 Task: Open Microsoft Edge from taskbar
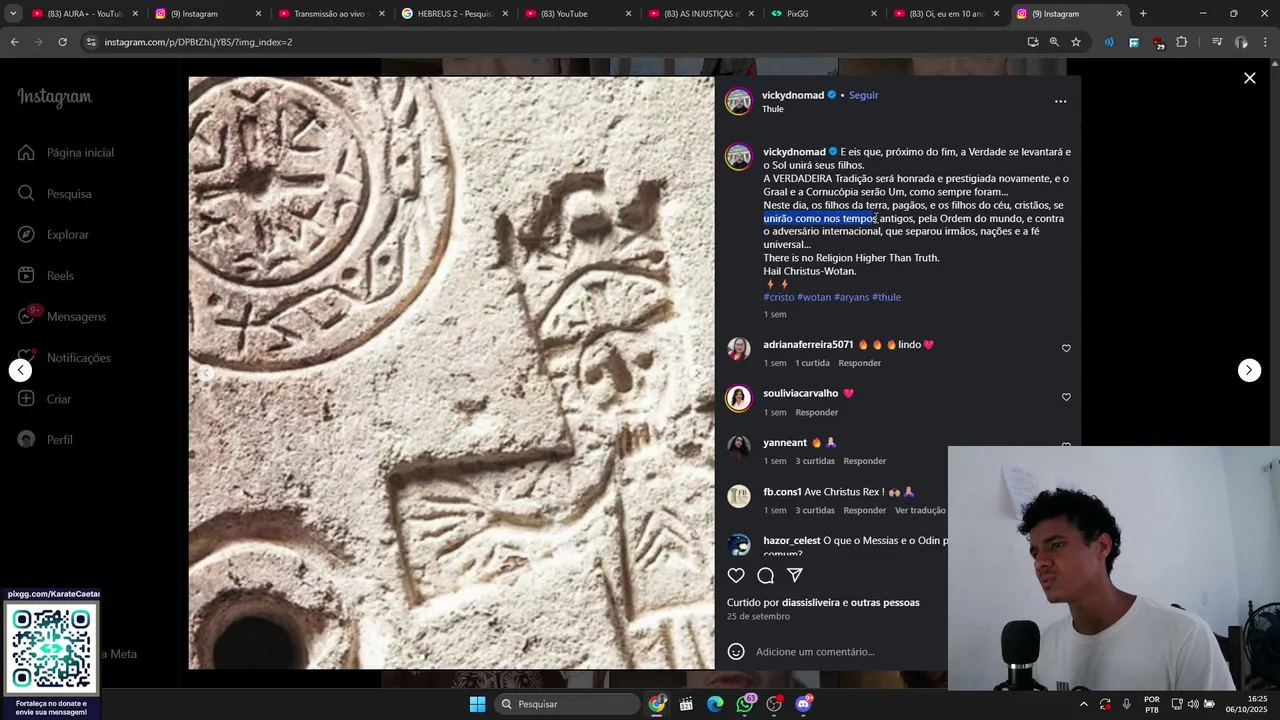(715, 704)
